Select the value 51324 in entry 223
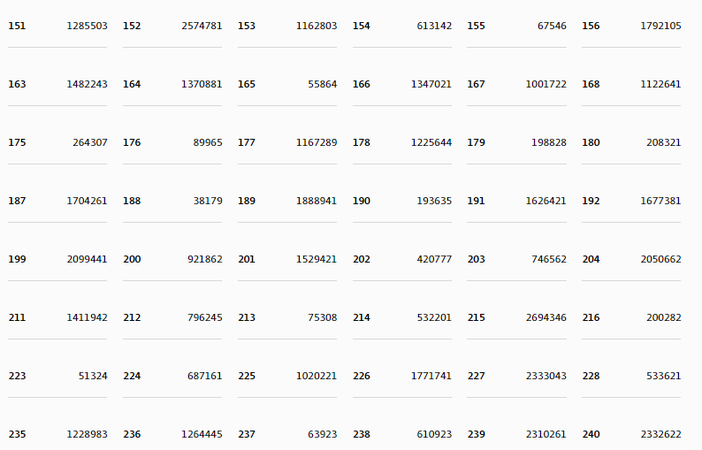The image size is (702, 450). [x=93, y=376]
